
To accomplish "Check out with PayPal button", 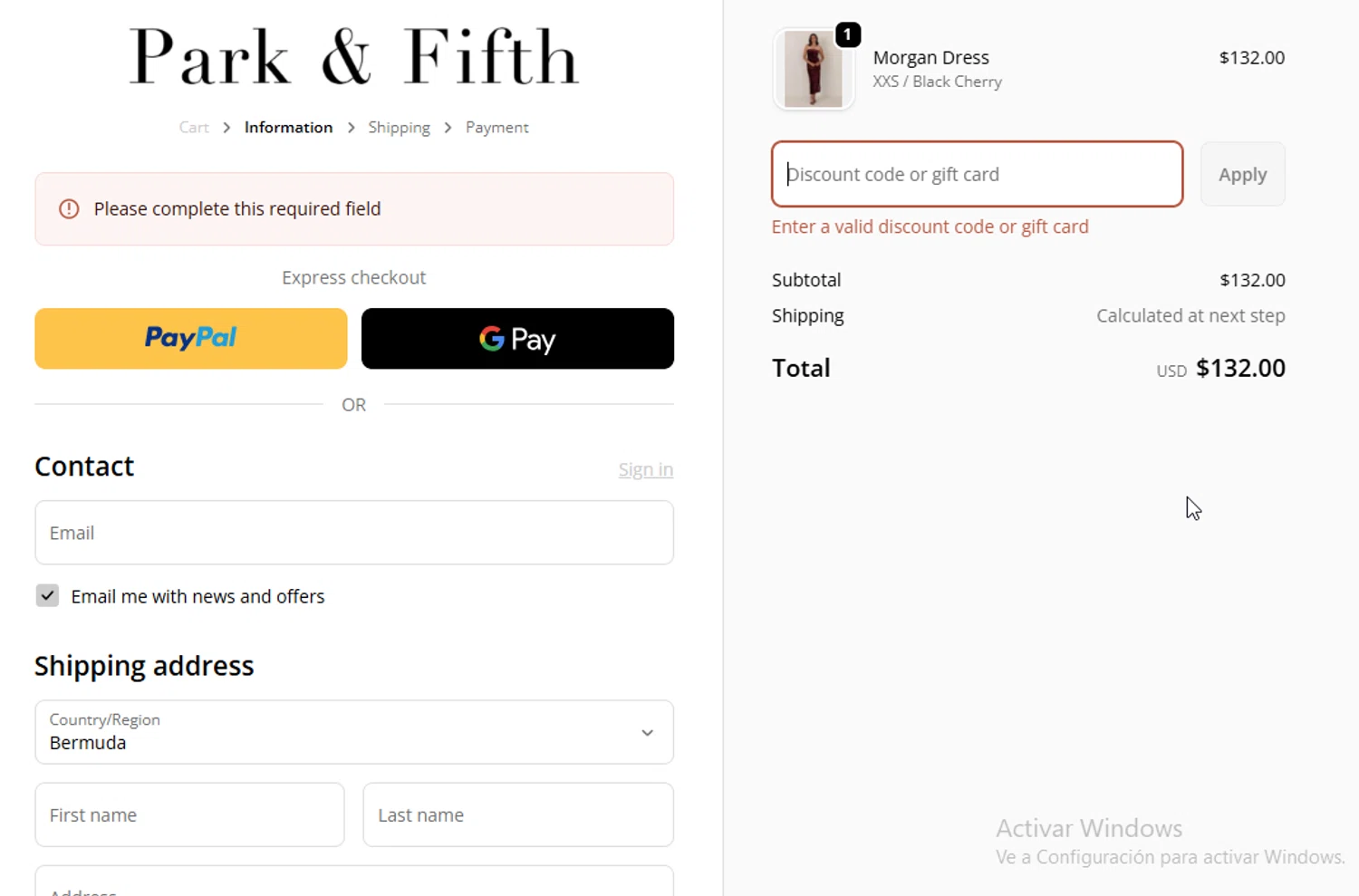I will (191, 339).
